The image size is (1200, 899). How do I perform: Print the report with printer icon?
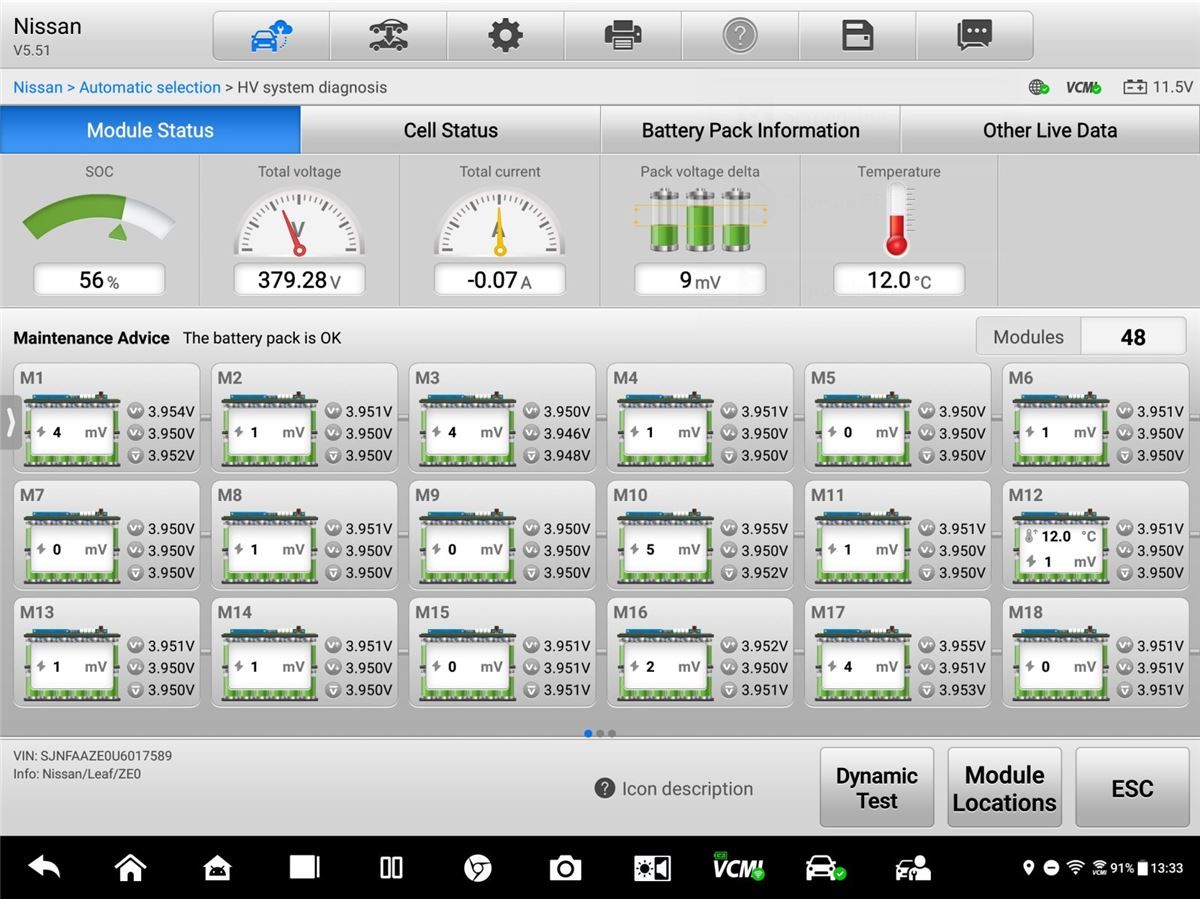(x=623, y=37)
